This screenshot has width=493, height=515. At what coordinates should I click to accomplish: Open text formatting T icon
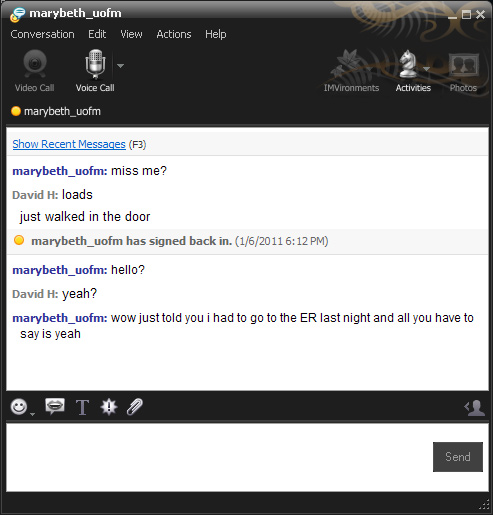[x=82, y=407]
